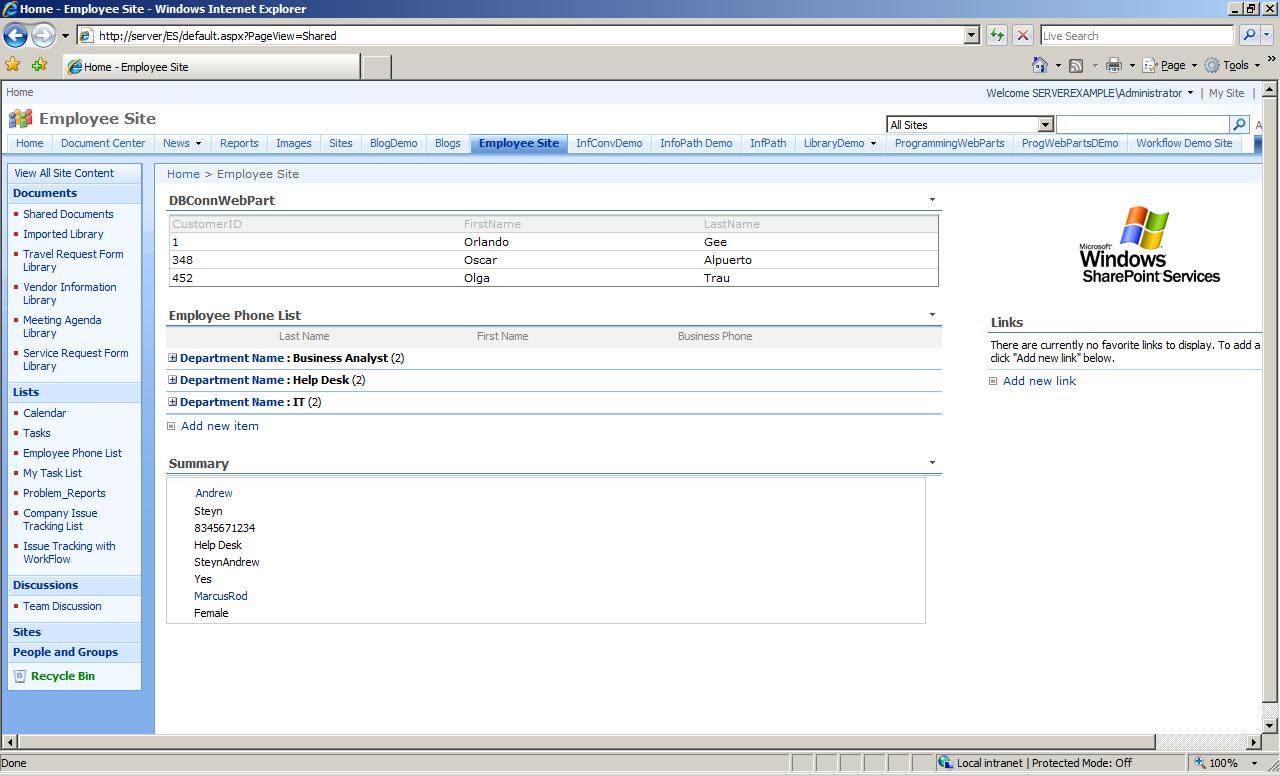
Task: Switch to the Reports tab
Action: 239,143
